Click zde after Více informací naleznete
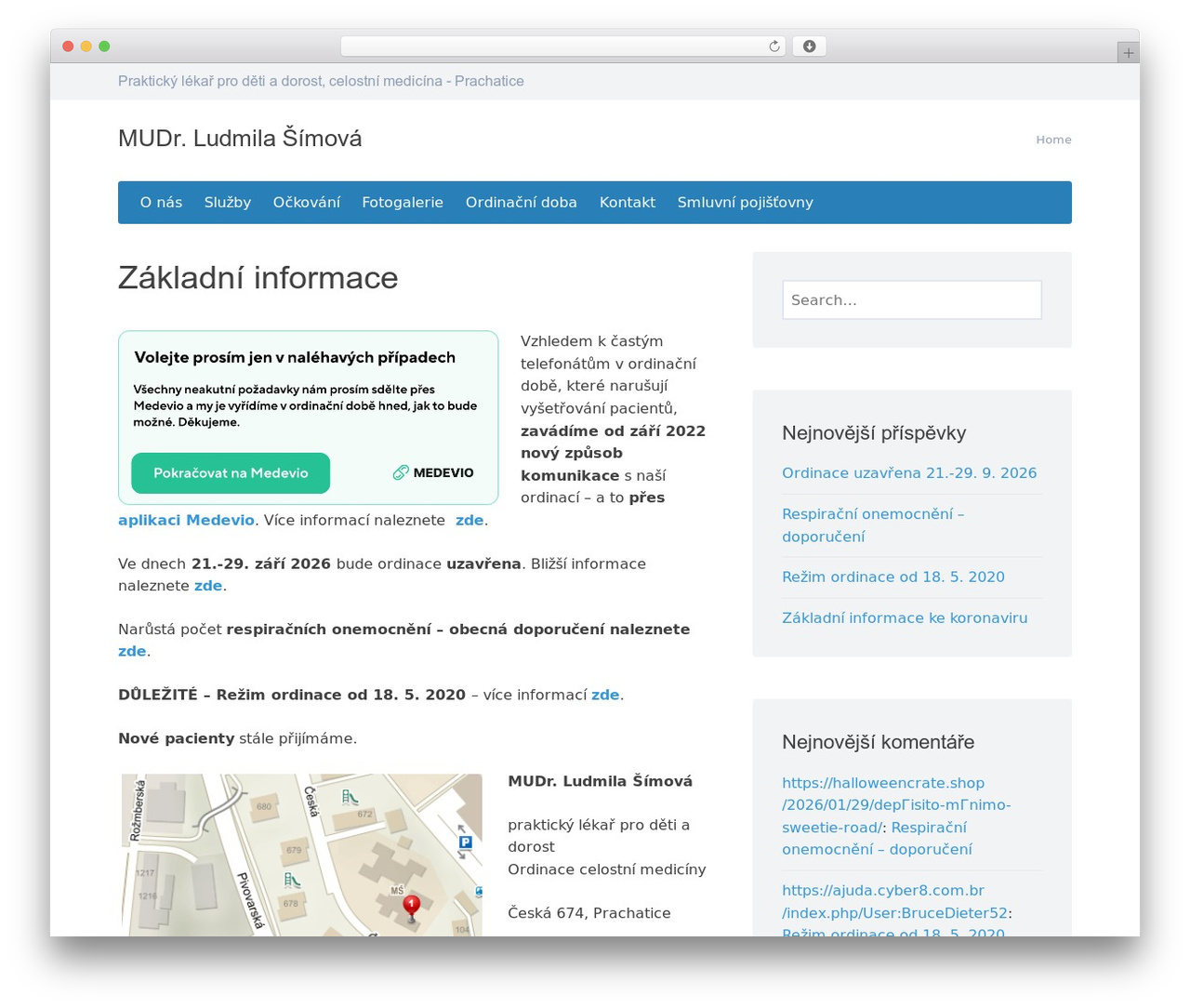Image resolution: width=1190 pixels, height=1008 pixels. tap(469, 520)
